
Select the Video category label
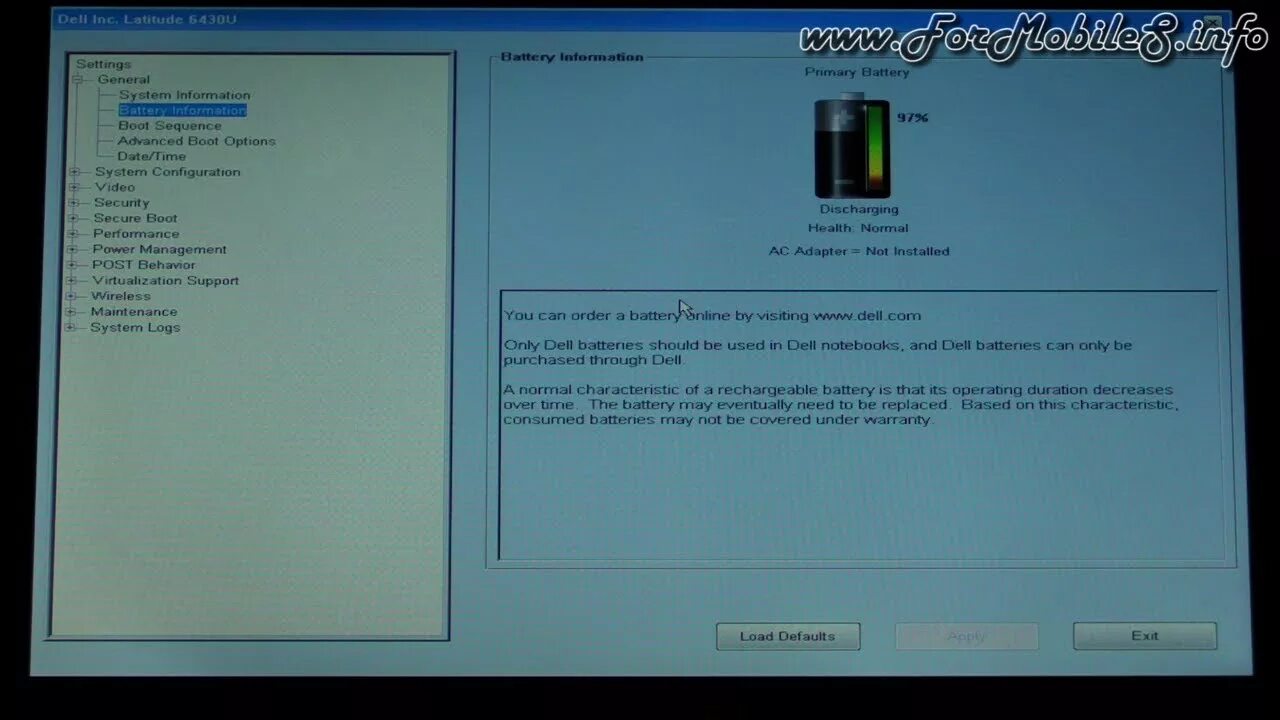[115, 187]
